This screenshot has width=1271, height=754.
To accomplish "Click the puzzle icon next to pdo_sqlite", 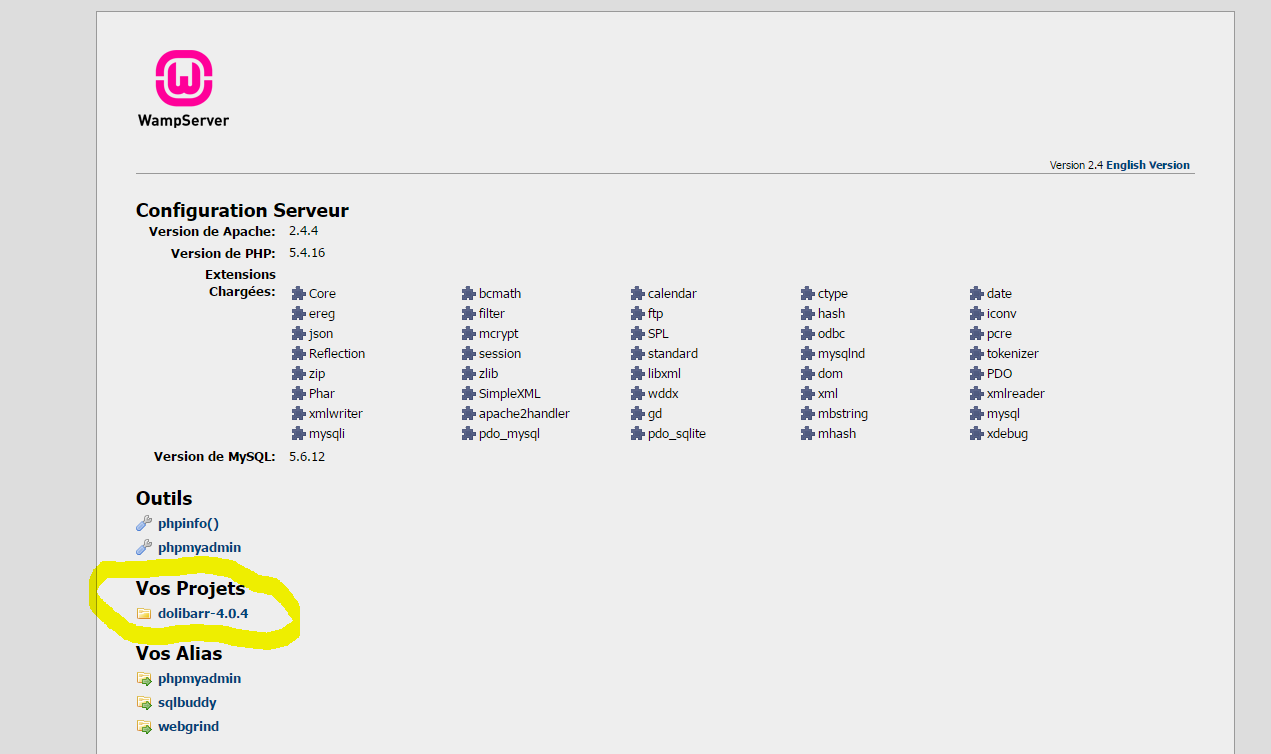I will coord(638,433).
